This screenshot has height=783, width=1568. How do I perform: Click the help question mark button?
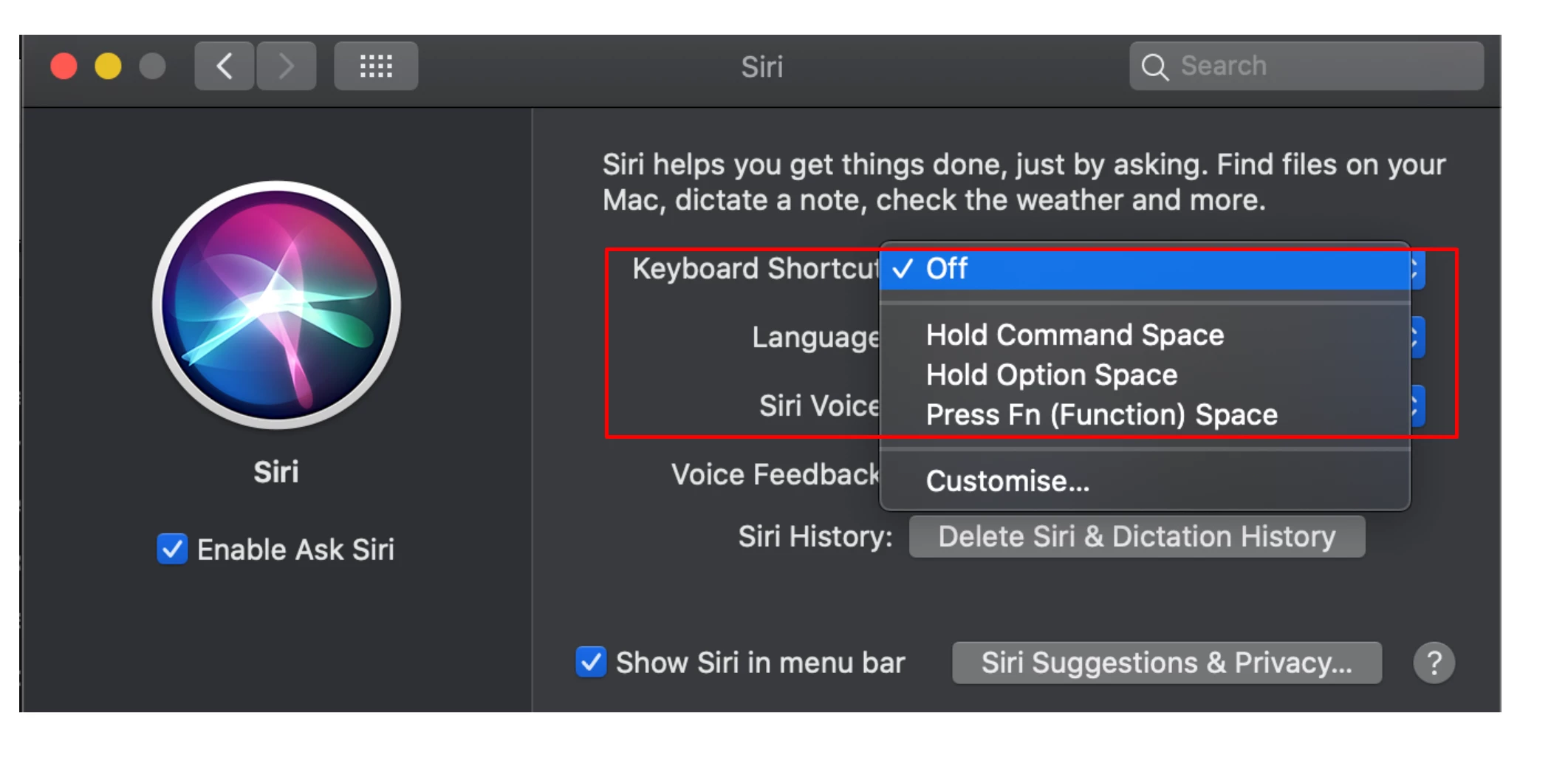pyautogui.click(x=1434, y=663)
